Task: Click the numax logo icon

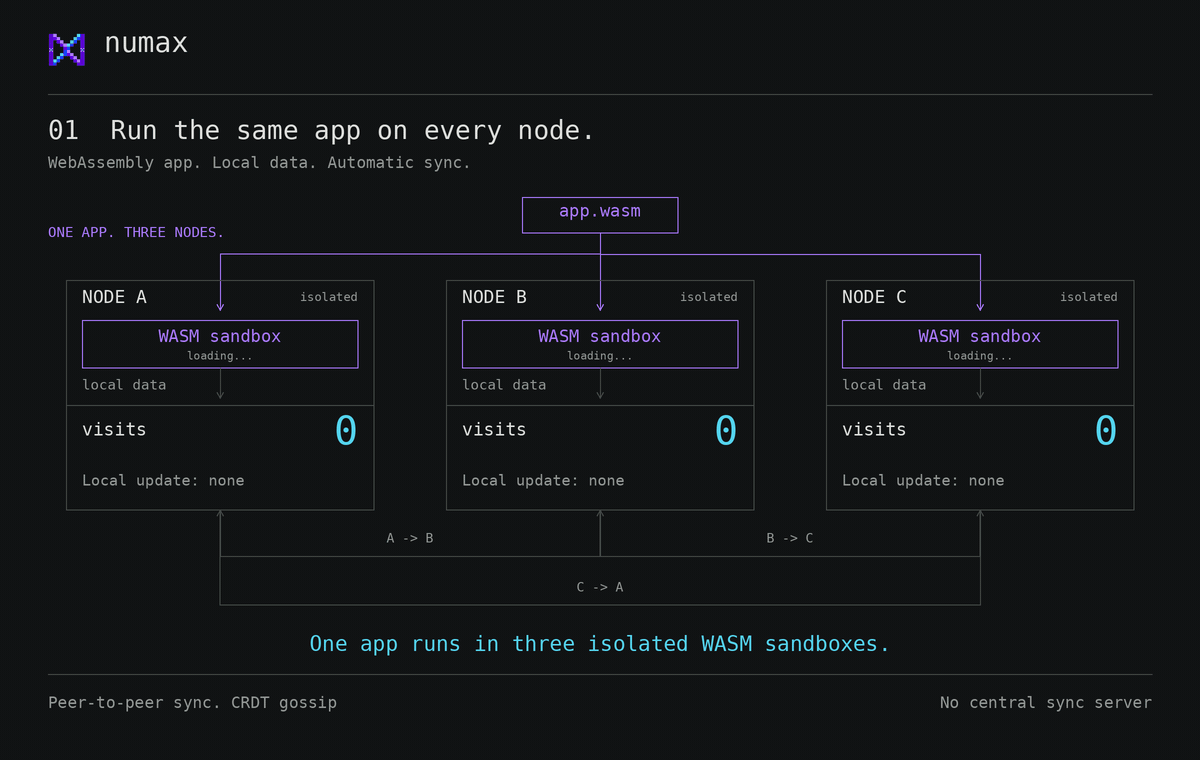Action: pyautogui.click(x=67, y=49)
